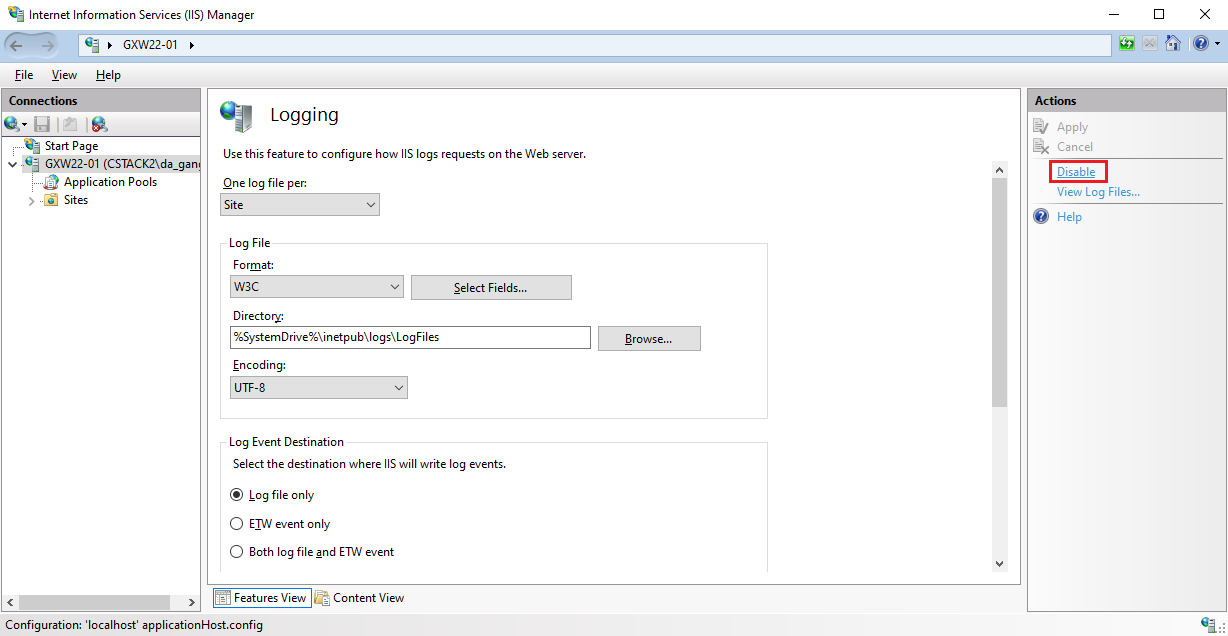Click the Features View tab icon

click(x=223, y=598)
